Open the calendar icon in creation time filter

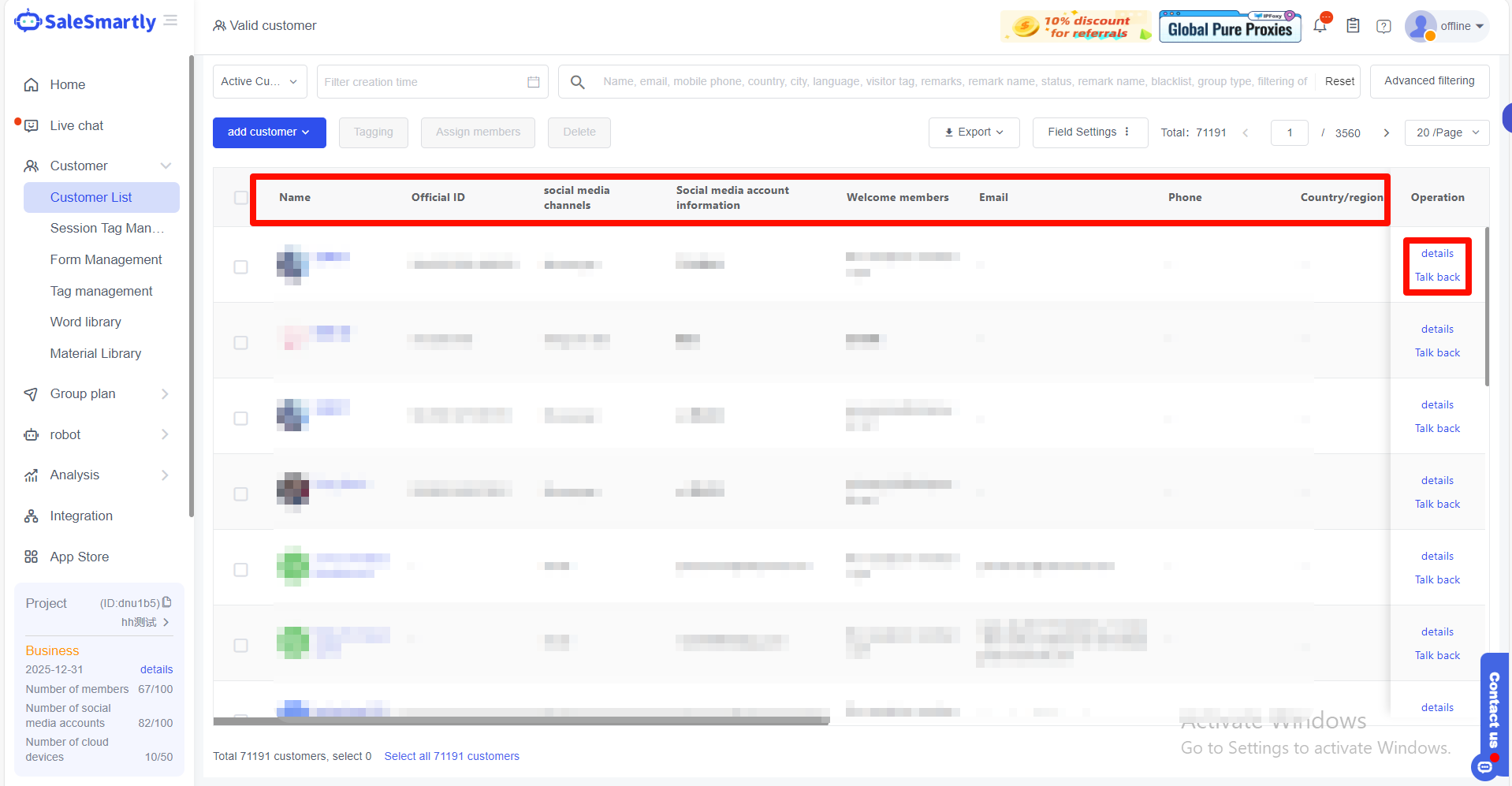click(x=533, y=82)
